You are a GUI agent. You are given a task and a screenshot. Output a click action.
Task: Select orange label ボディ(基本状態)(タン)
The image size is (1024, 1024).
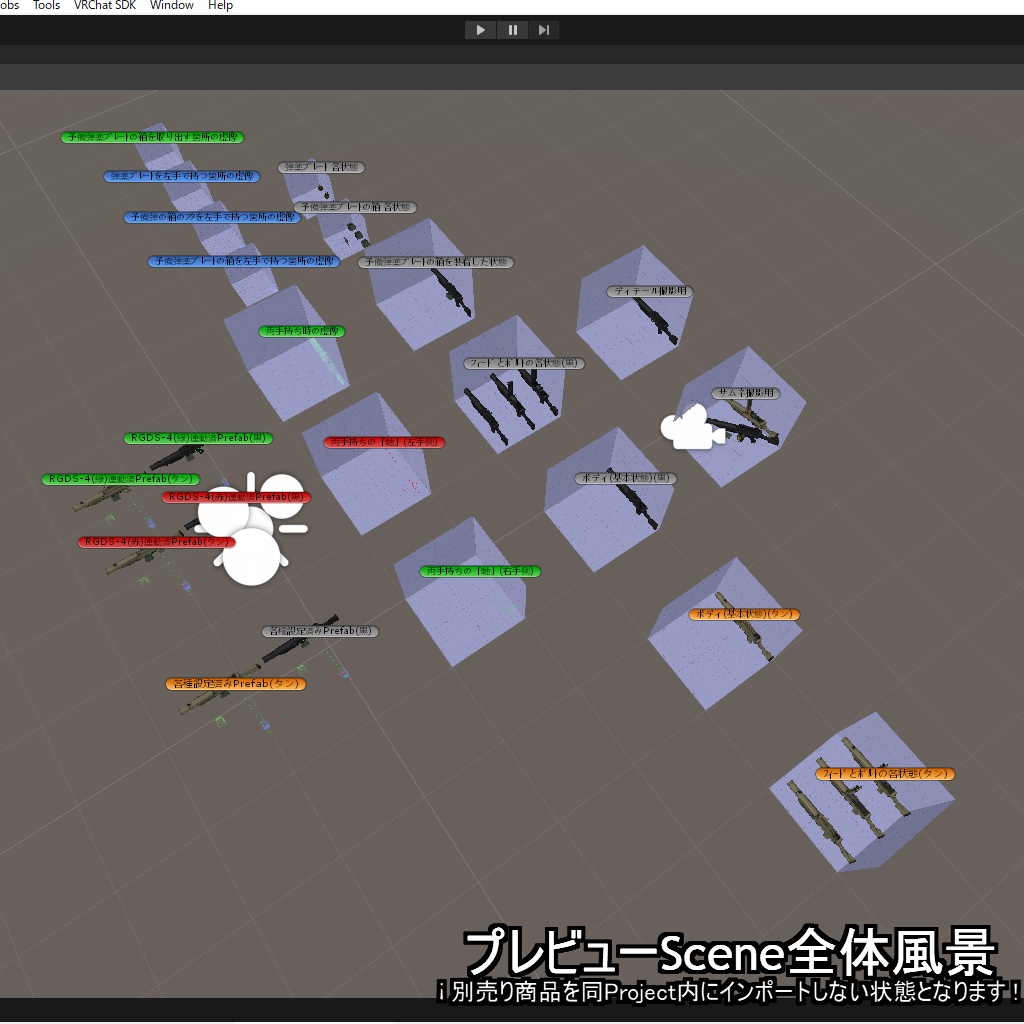point(744,615)
